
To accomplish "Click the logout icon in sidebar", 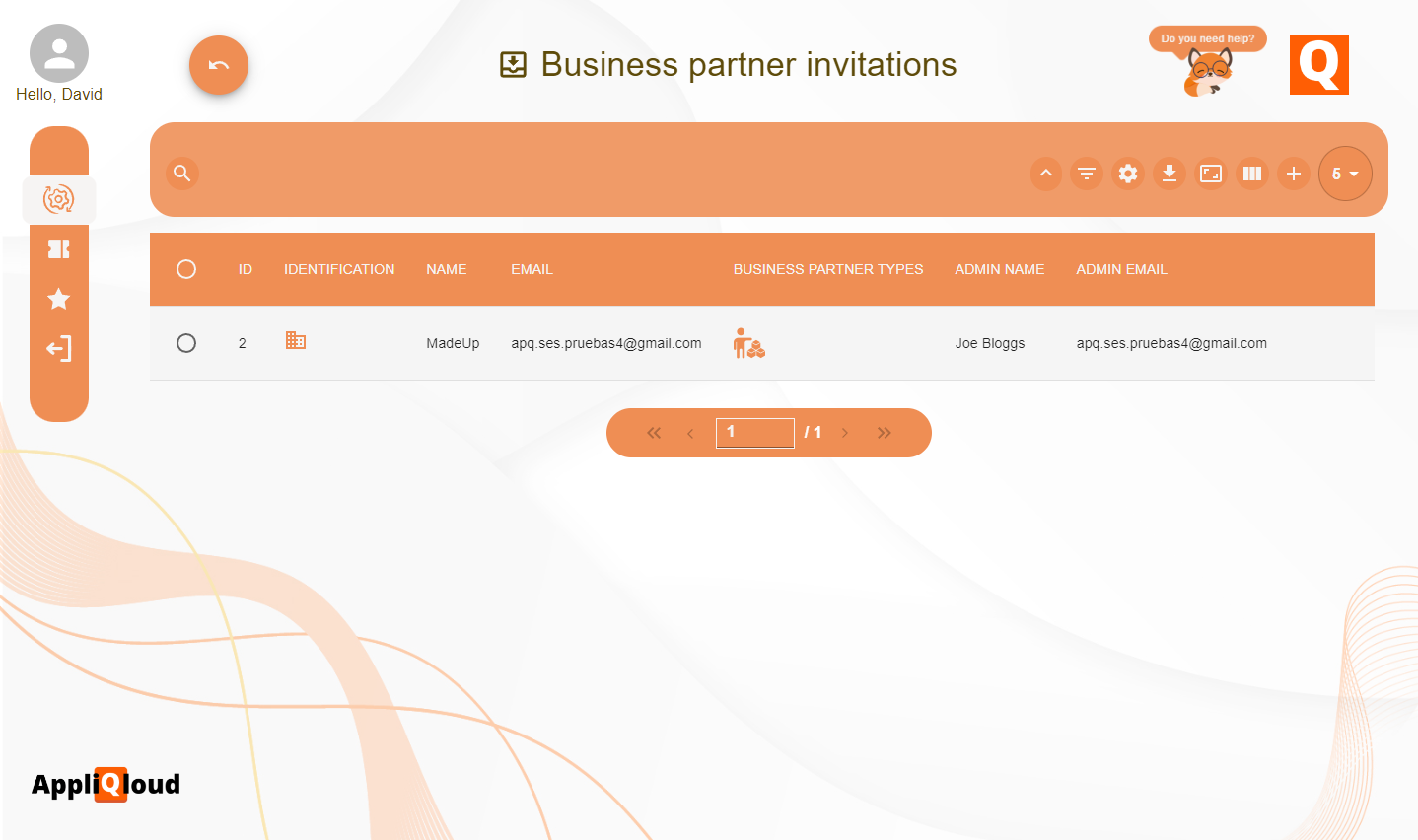I will [59, 349].
